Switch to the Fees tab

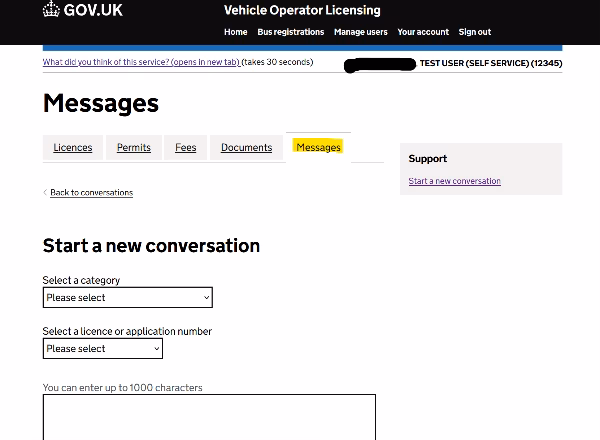tap(185, 148)
